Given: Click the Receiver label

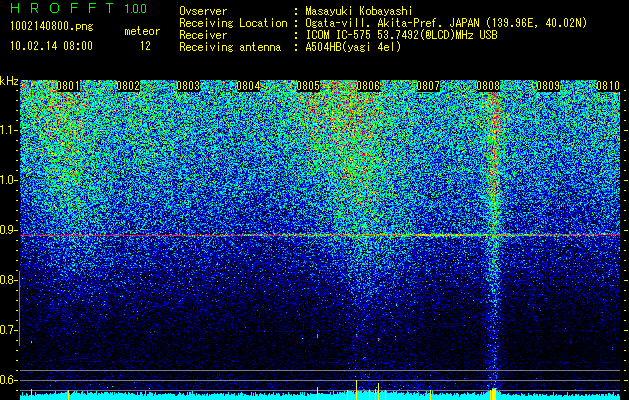Looking at the screenshot, I should pos(203,35).
